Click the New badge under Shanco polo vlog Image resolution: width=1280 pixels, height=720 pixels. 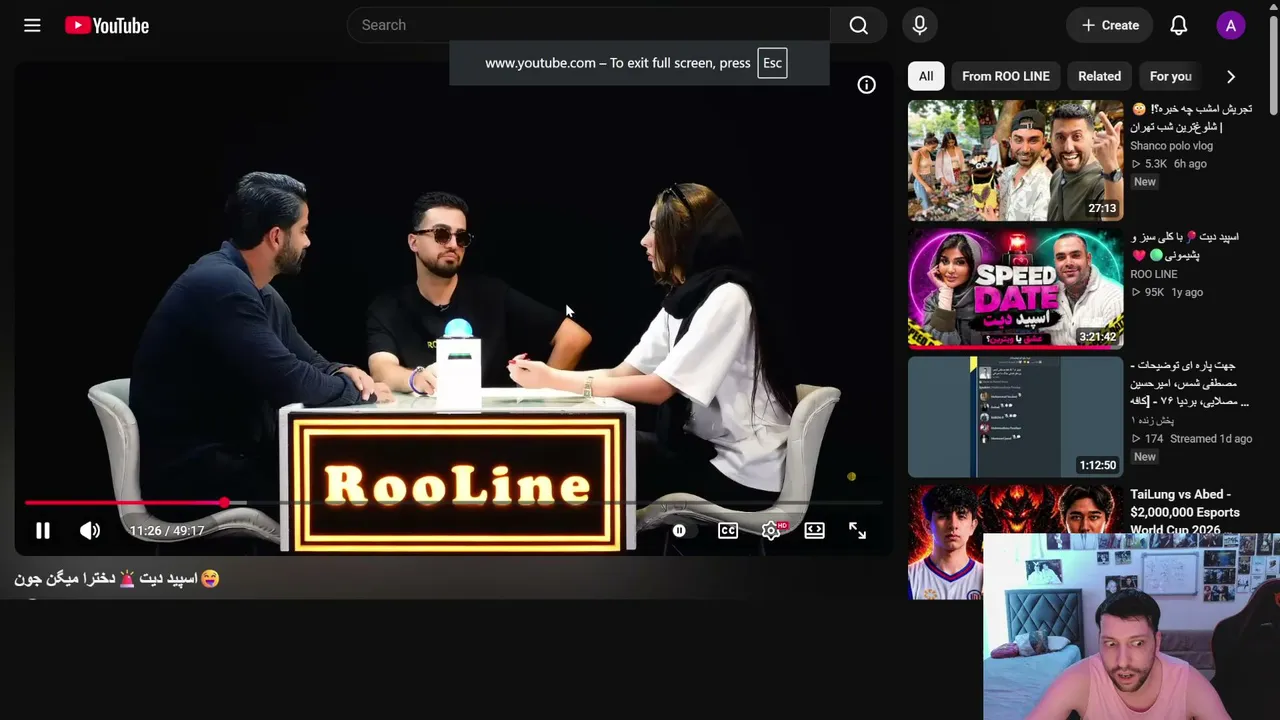pos(1145,182)
